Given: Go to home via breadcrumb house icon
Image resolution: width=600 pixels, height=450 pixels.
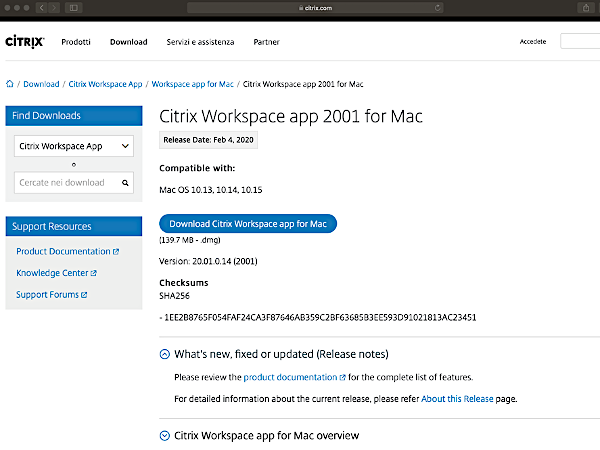Looking at the screenshot, I should pyautogui.click(x=10, y=84).
